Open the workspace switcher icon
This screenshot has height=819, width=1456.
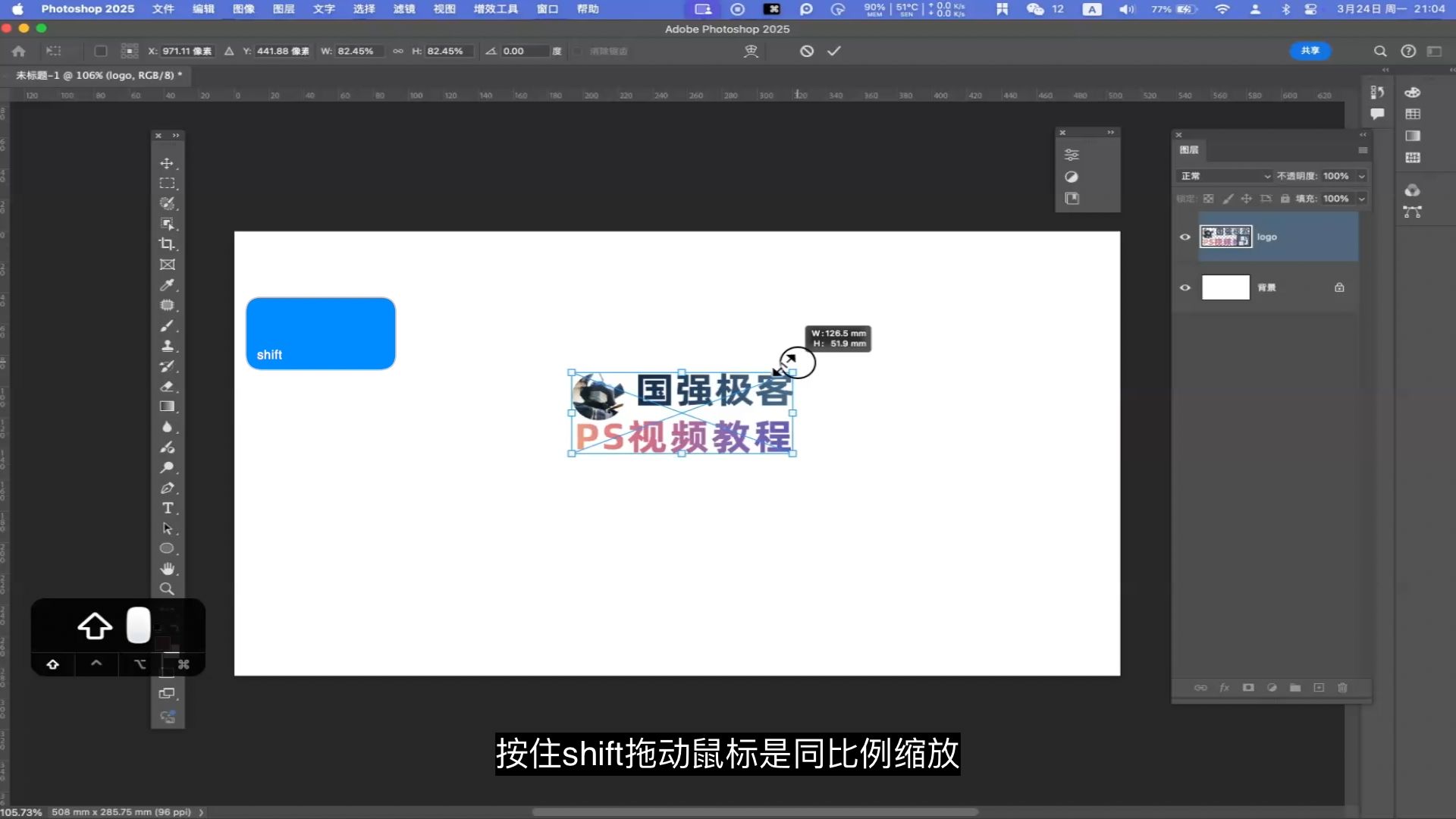1434,51
